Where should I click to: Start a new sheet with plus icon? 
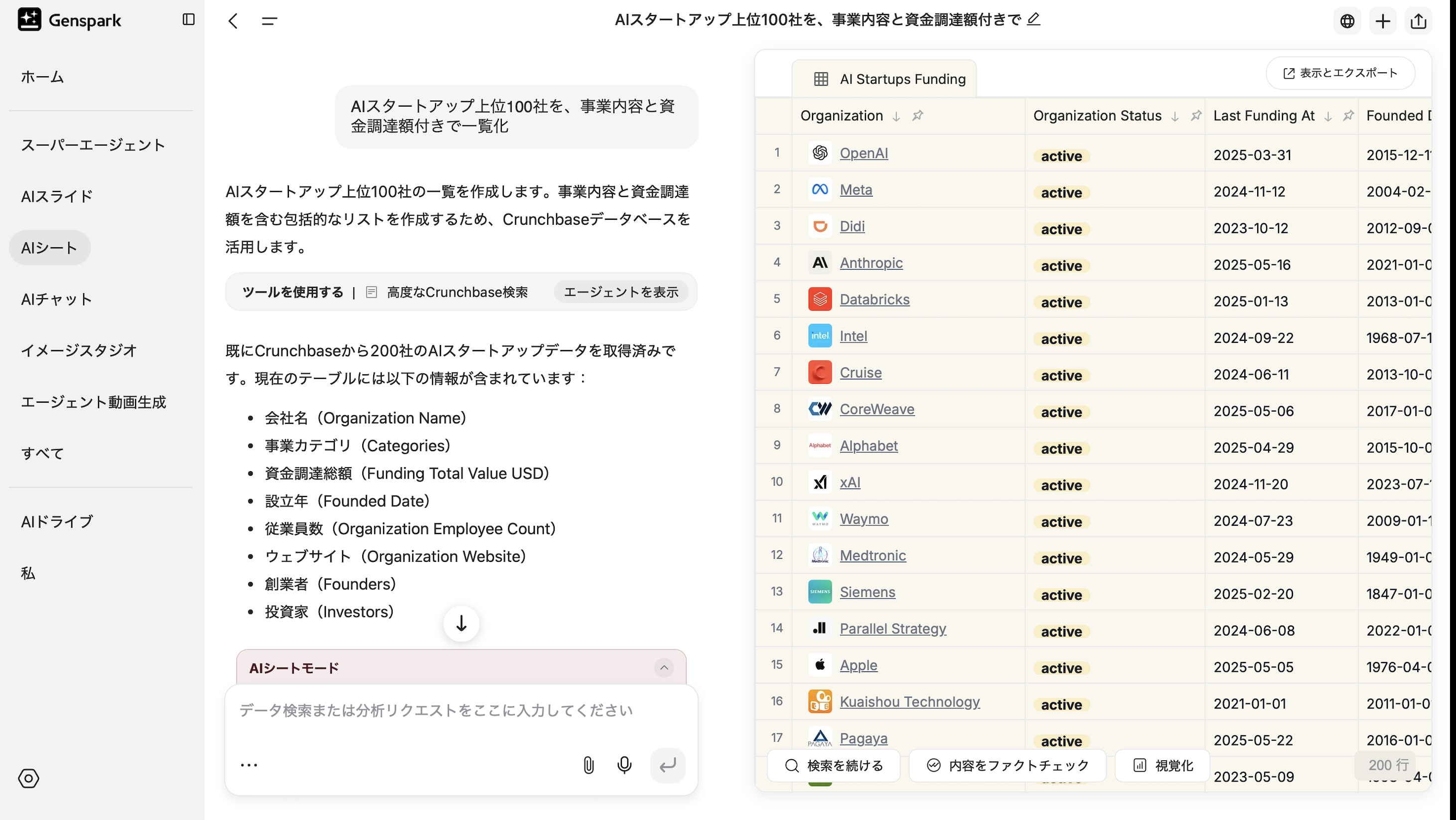click(x=1383, y=21)
